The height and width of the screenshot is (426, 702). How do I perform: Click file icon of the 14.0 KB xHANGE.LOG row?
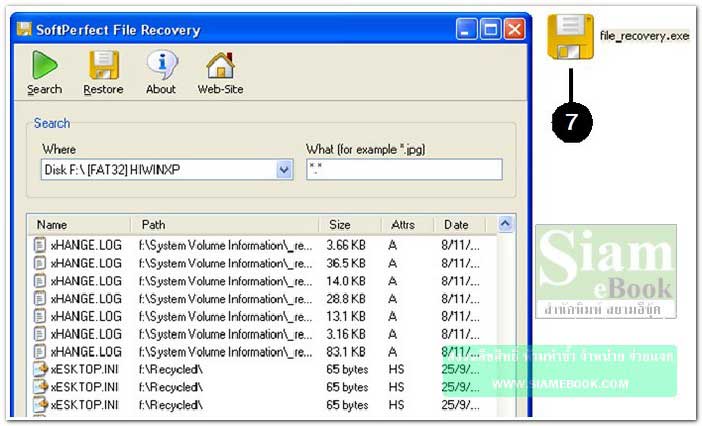[40, 281]
